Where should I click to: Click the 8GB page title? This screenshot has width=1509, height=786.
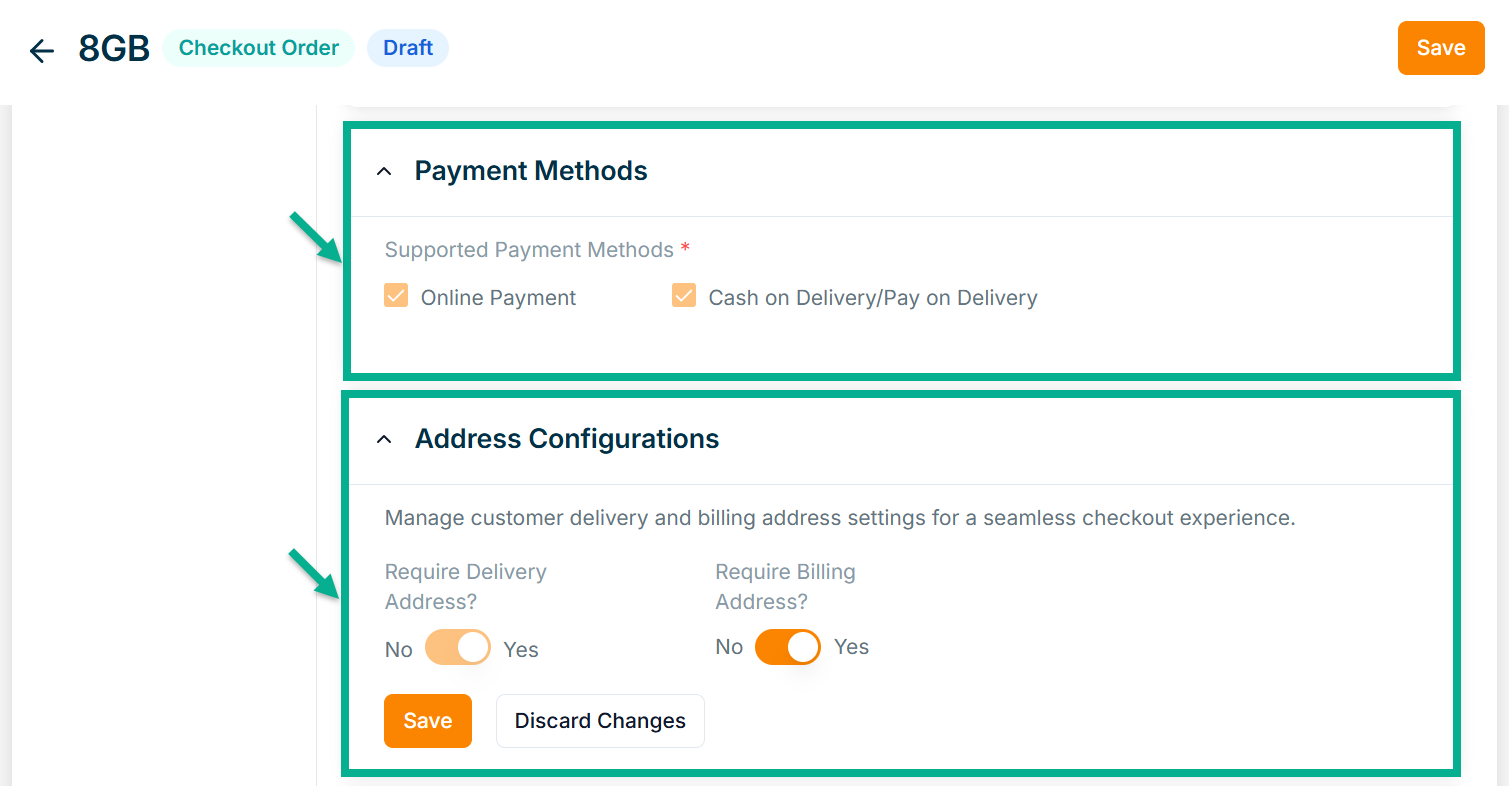click(114, 49)
